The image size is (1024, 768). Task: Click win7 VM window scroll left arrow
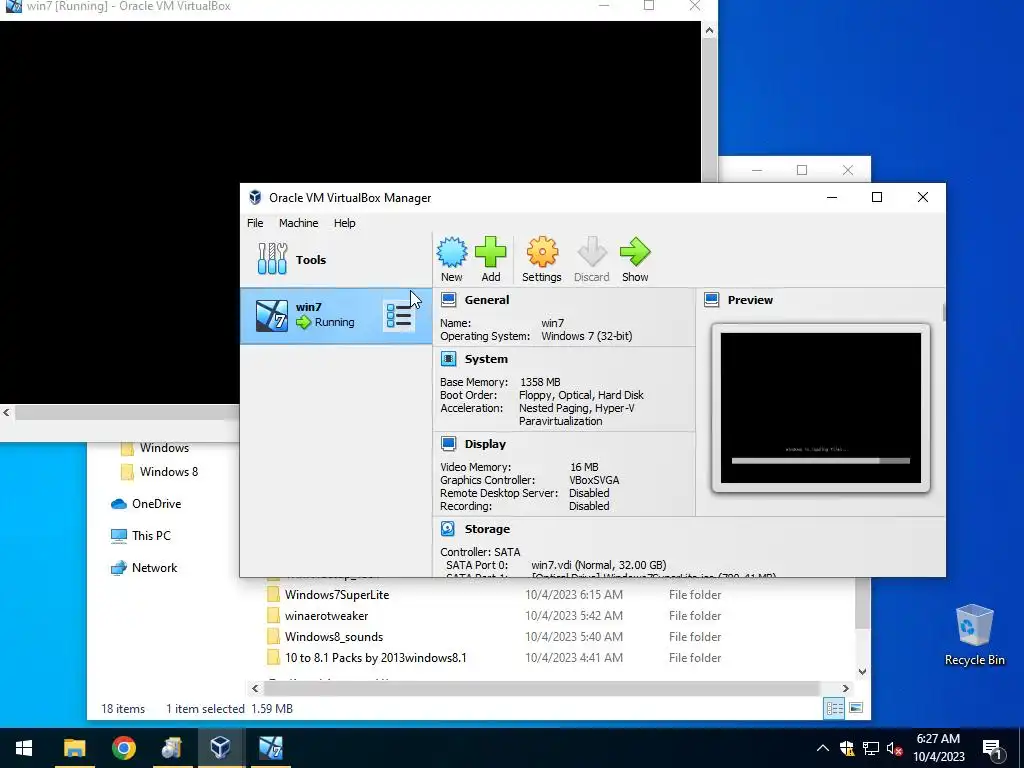(x=7, y=413)
